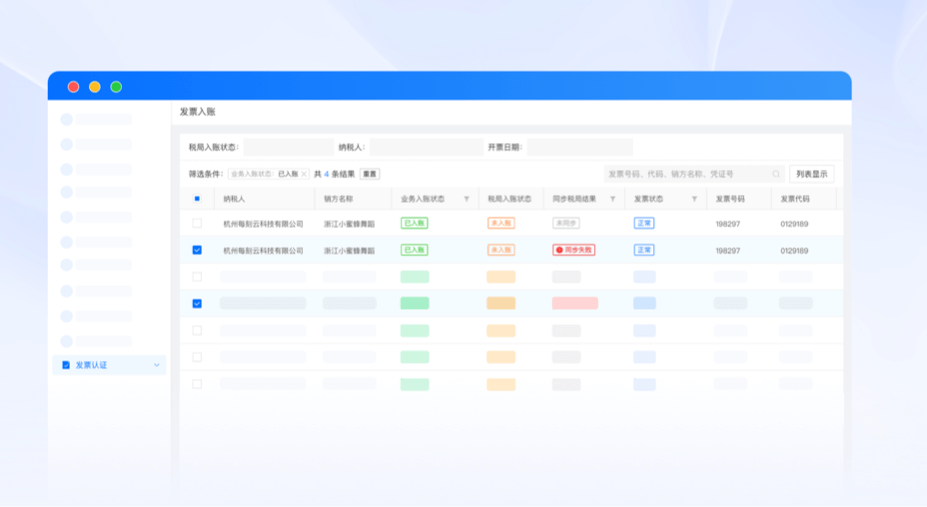Image resolution: width=927 pixels, height=507 pixels.
Task: Click the invoice number search box
Action: [688, 174]
